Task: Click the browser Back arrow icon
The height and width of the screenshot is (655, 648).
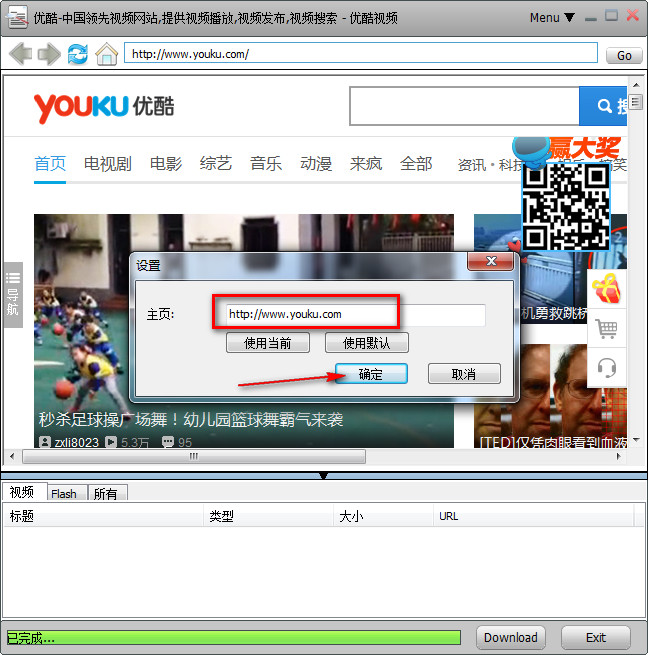Action: [20, 54]
